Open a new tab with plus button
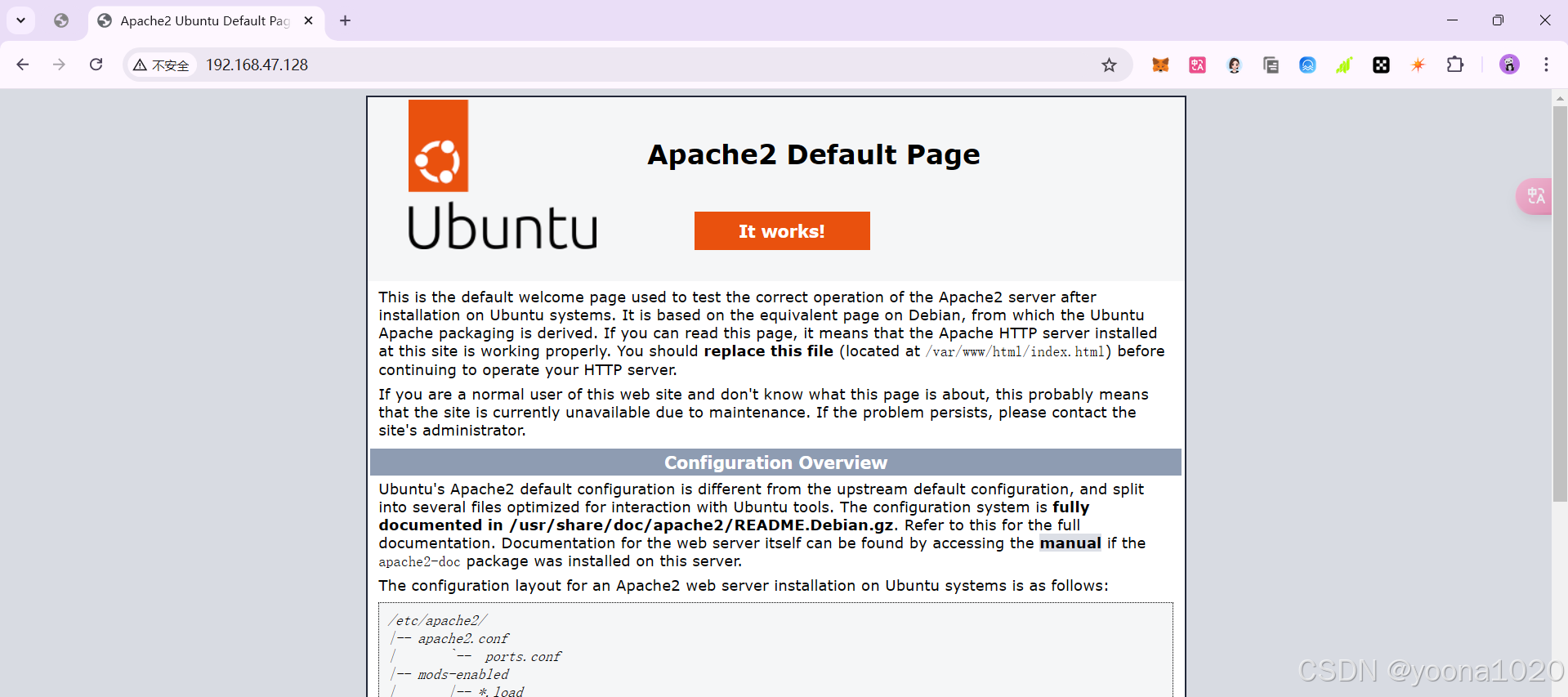 click(x=345, y=21)
